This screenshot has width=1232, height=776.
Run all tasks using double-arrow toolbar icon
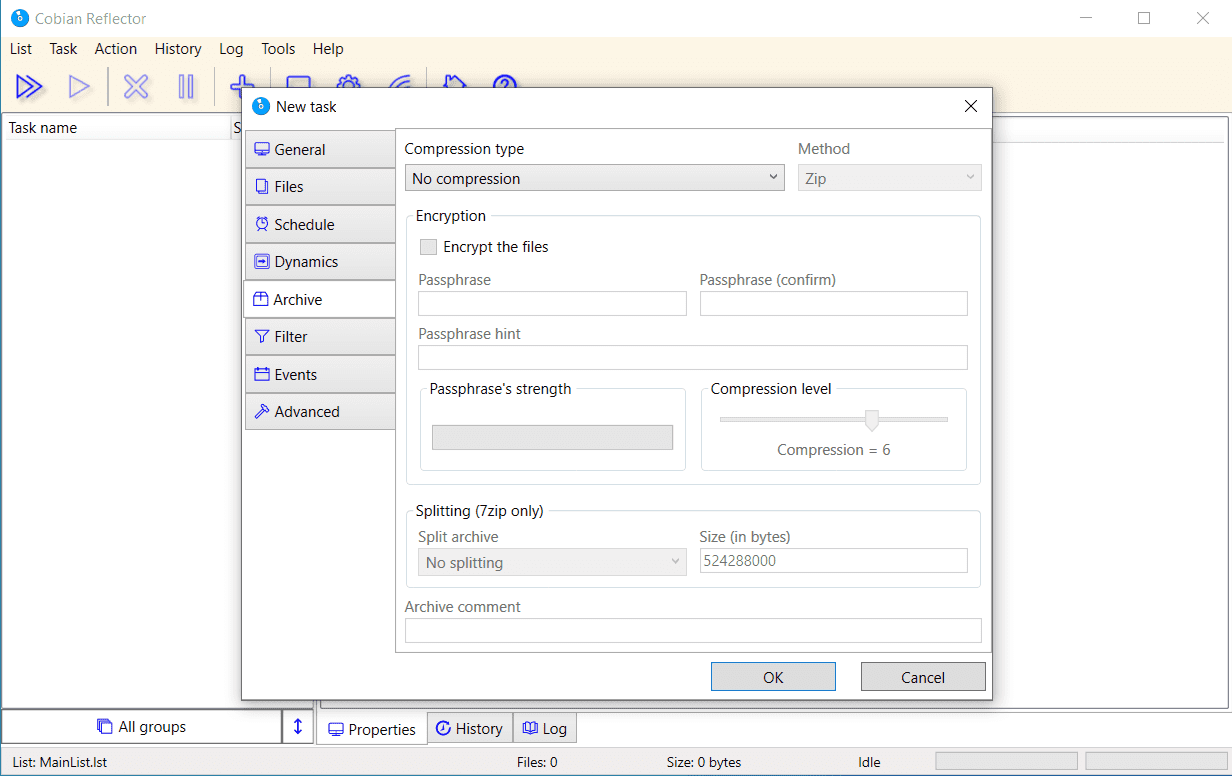(x=30, y=87)
